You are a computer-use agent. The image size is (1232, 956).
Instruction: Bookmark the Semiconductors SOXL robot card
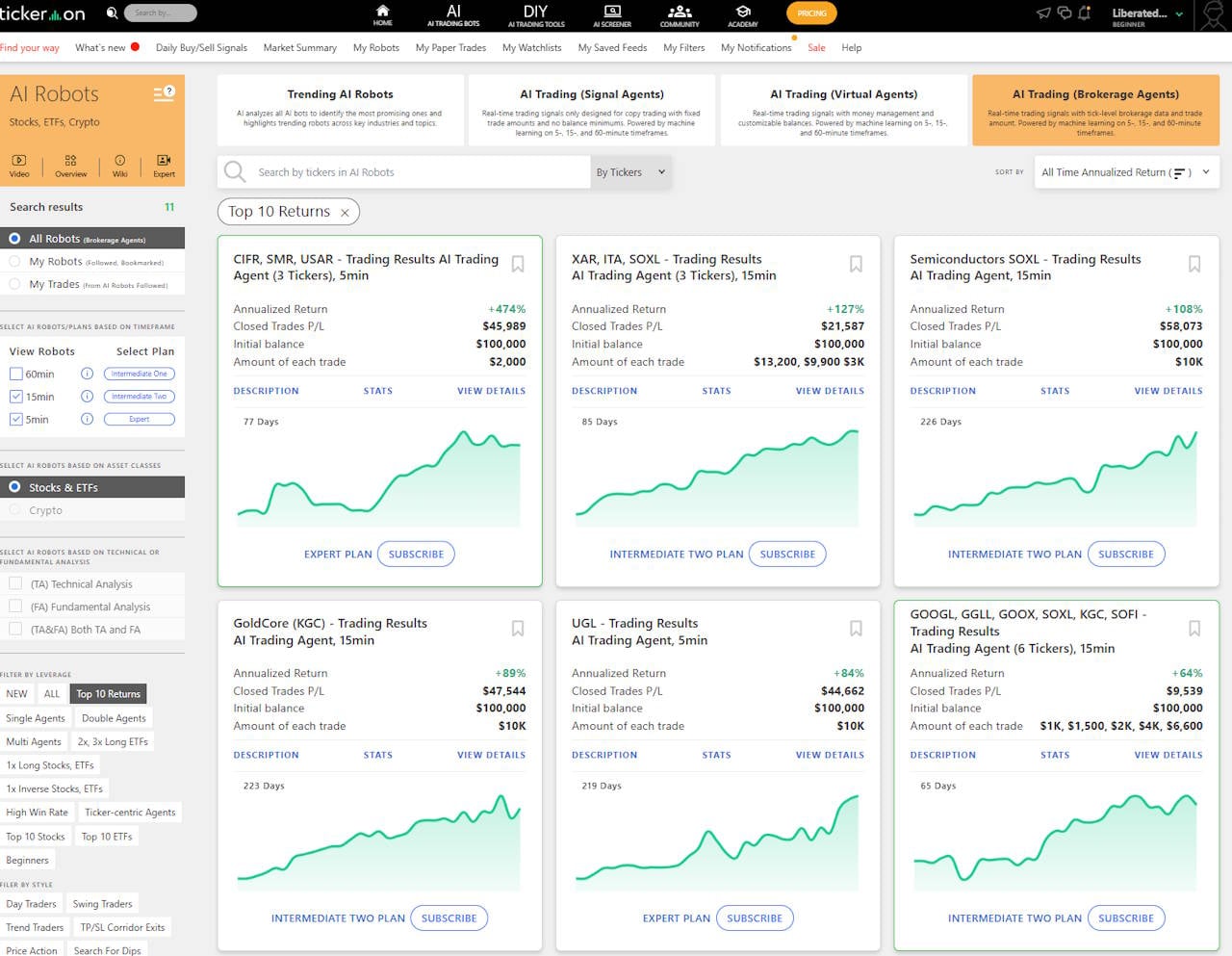click(1194, 264)
